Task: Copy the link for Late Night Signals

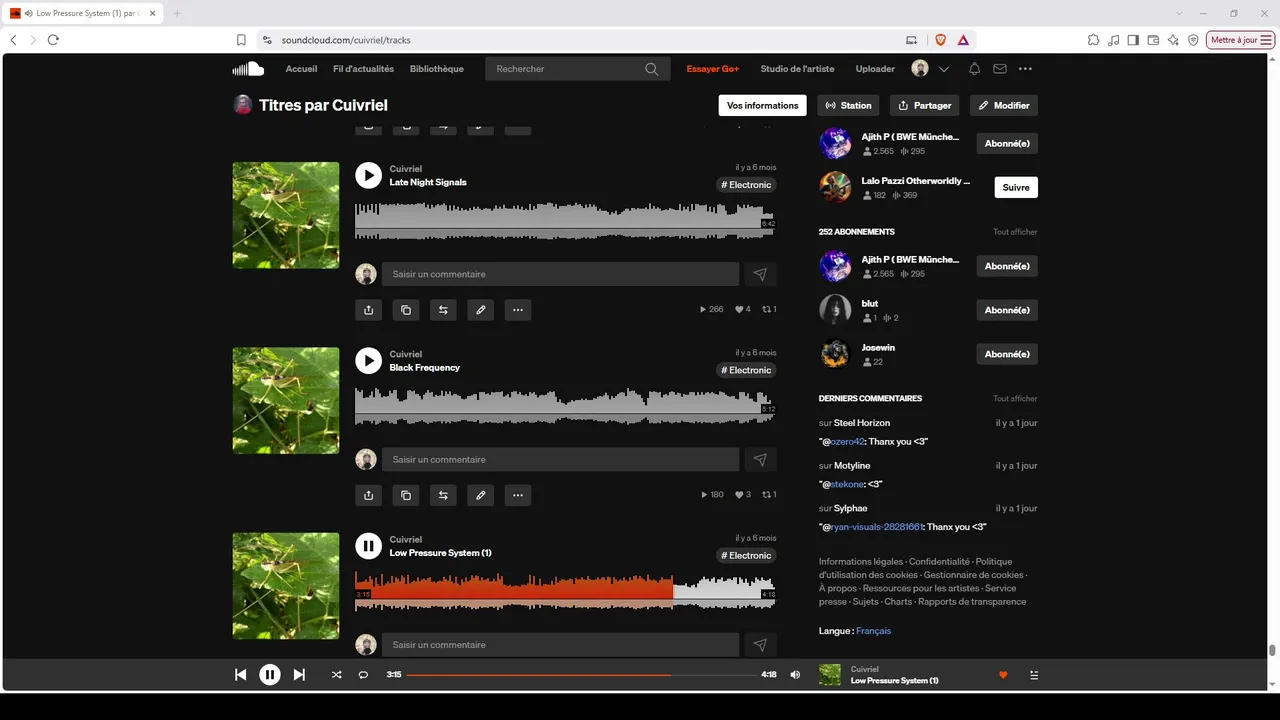Action: pos(406,310)
